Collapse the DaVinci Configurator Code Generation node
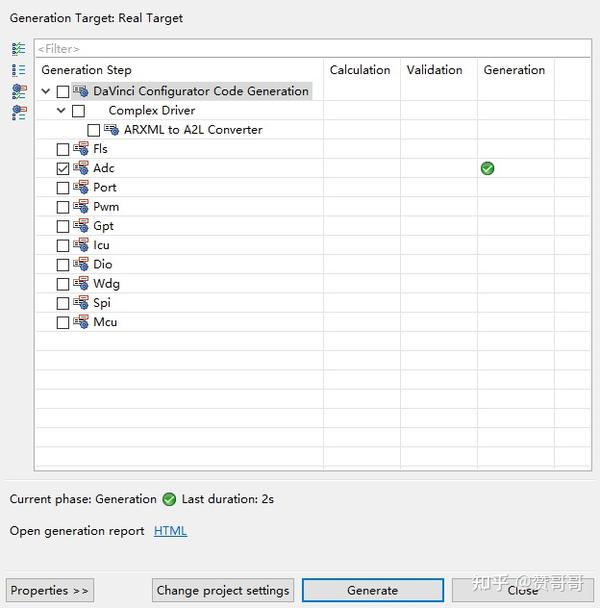Screen dimensions: 600x608 (x=45, y=91)
